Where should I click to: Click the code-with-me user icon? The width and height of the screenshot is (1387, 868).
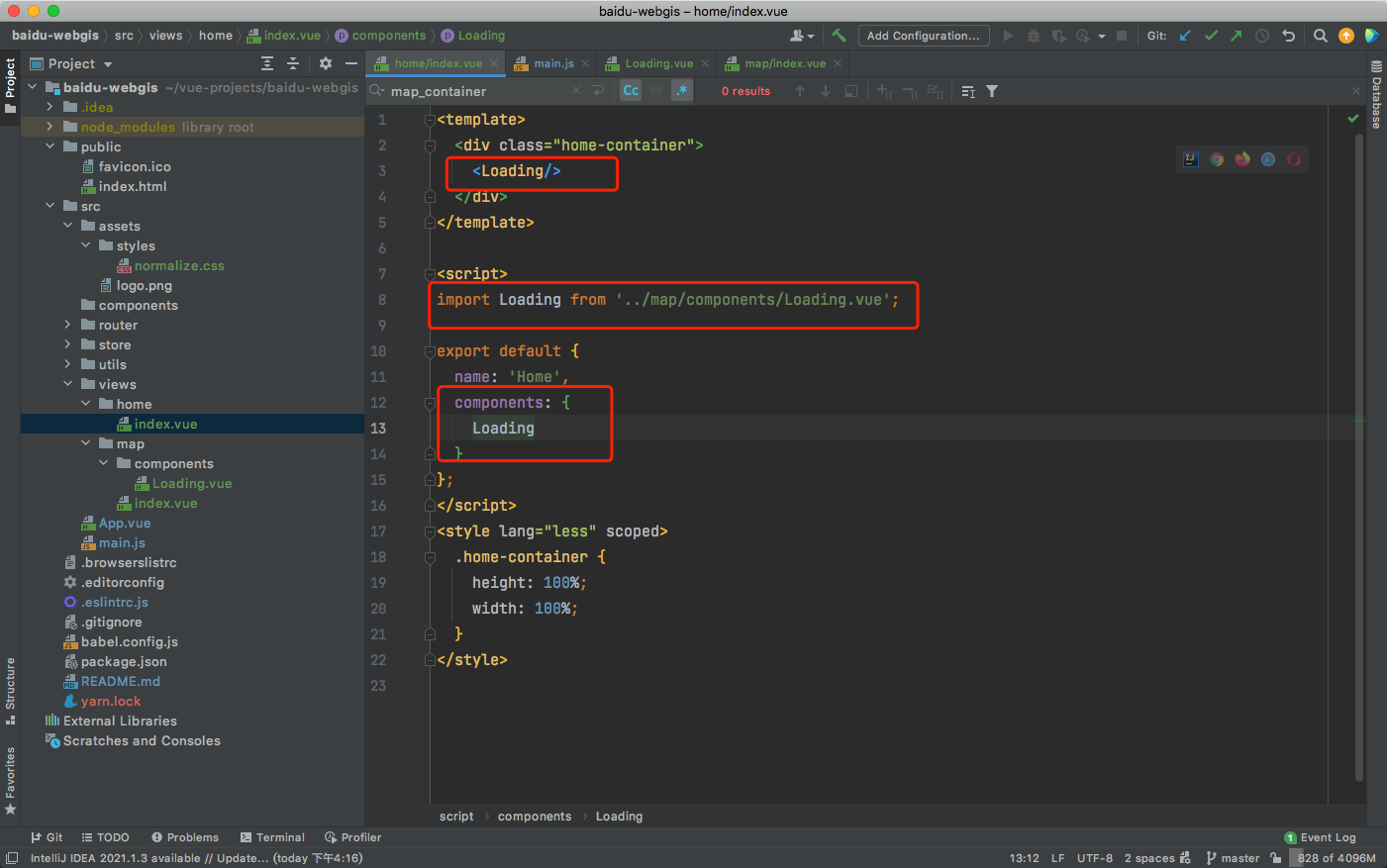802,36
